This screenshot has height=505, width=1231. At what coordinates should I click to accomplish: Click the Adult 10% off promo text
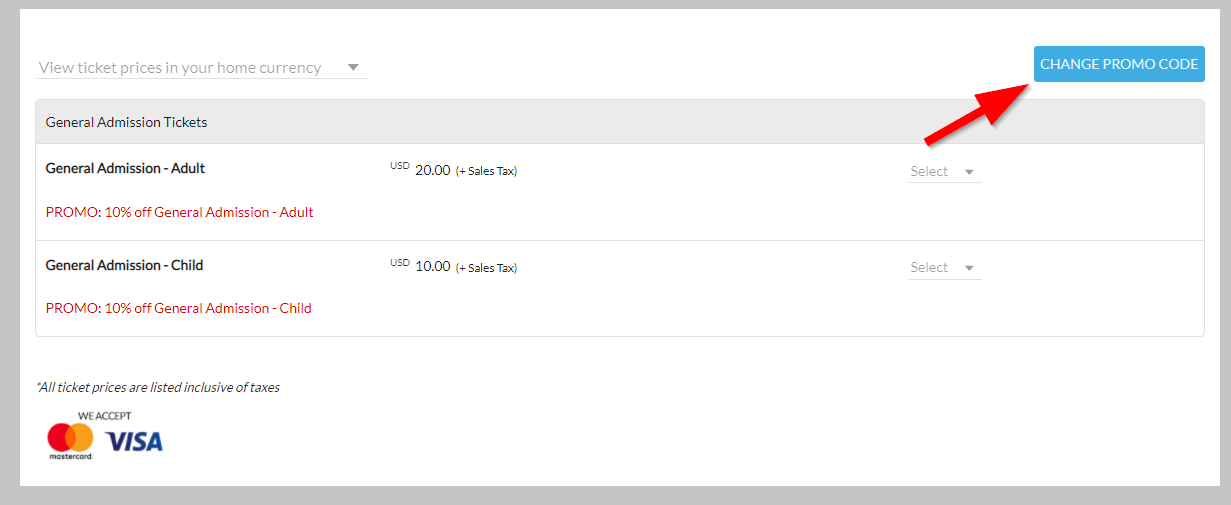[180, 212]
